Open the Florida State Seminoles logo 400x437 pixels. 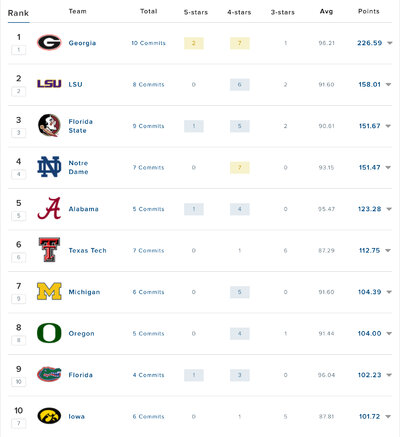pyautogui.click(x=49, y=126)
